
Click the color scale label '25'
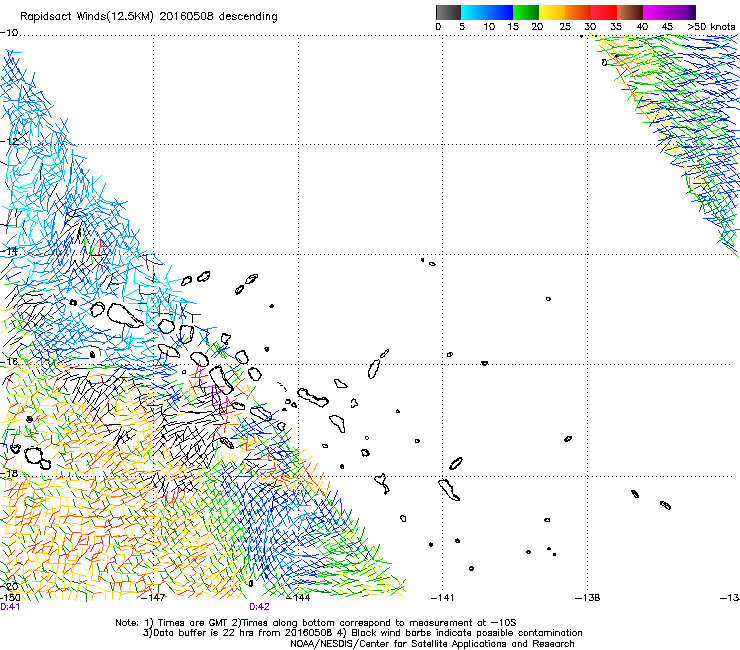[x=565, y=27]
